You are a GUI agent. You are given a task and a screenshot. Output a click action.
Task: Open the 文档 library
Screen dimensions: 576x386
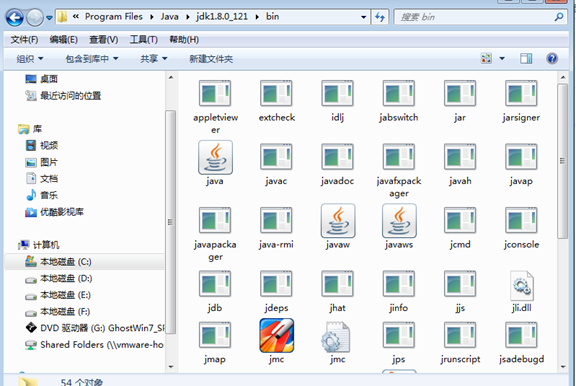click(49, 179)
